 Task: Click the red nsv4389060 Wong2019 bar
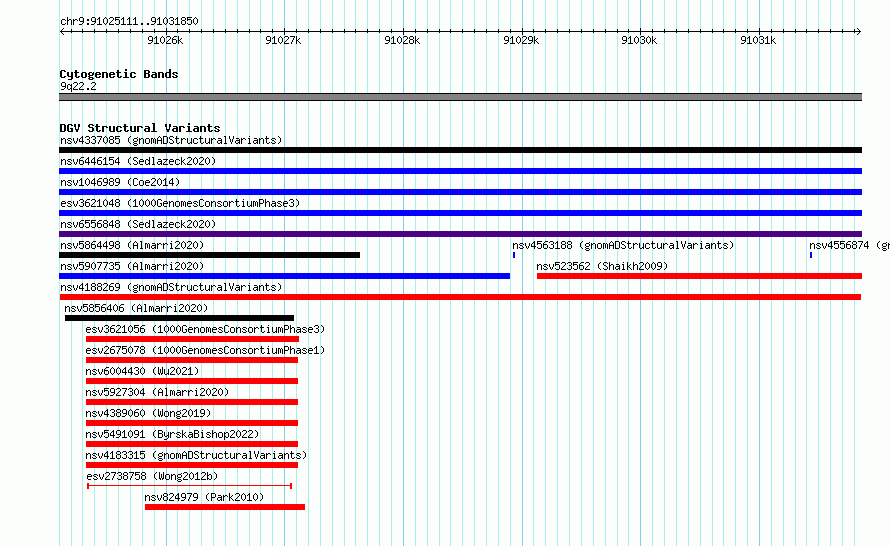click(x=192, y=423)
